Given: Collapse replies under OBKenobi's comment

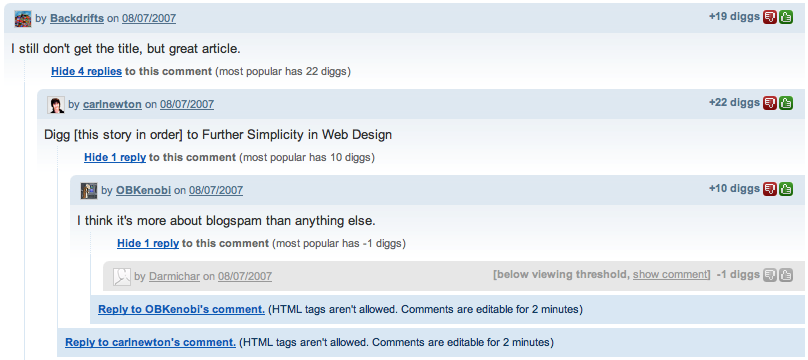Looking at the screenshot, I should pos(148,244).
